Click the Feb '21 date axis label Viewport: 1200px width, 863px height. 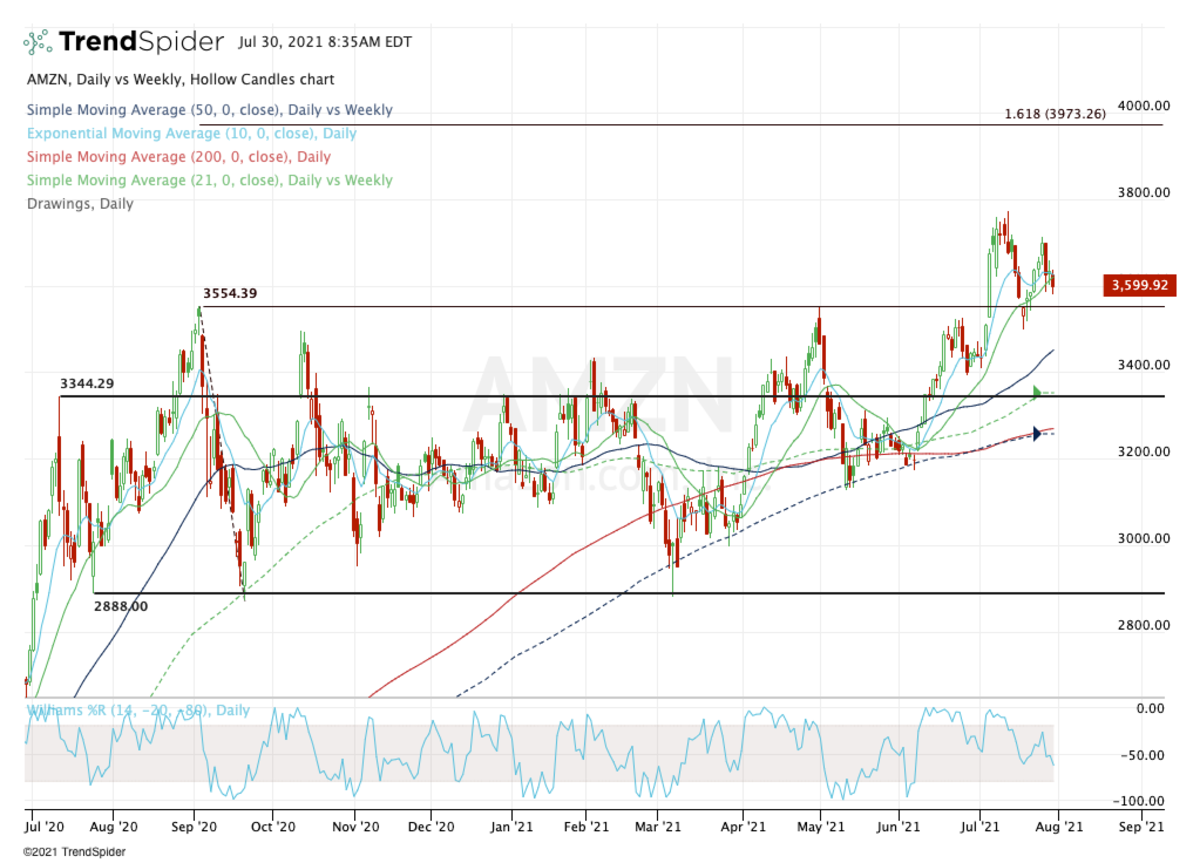click(x=587, y=827)
